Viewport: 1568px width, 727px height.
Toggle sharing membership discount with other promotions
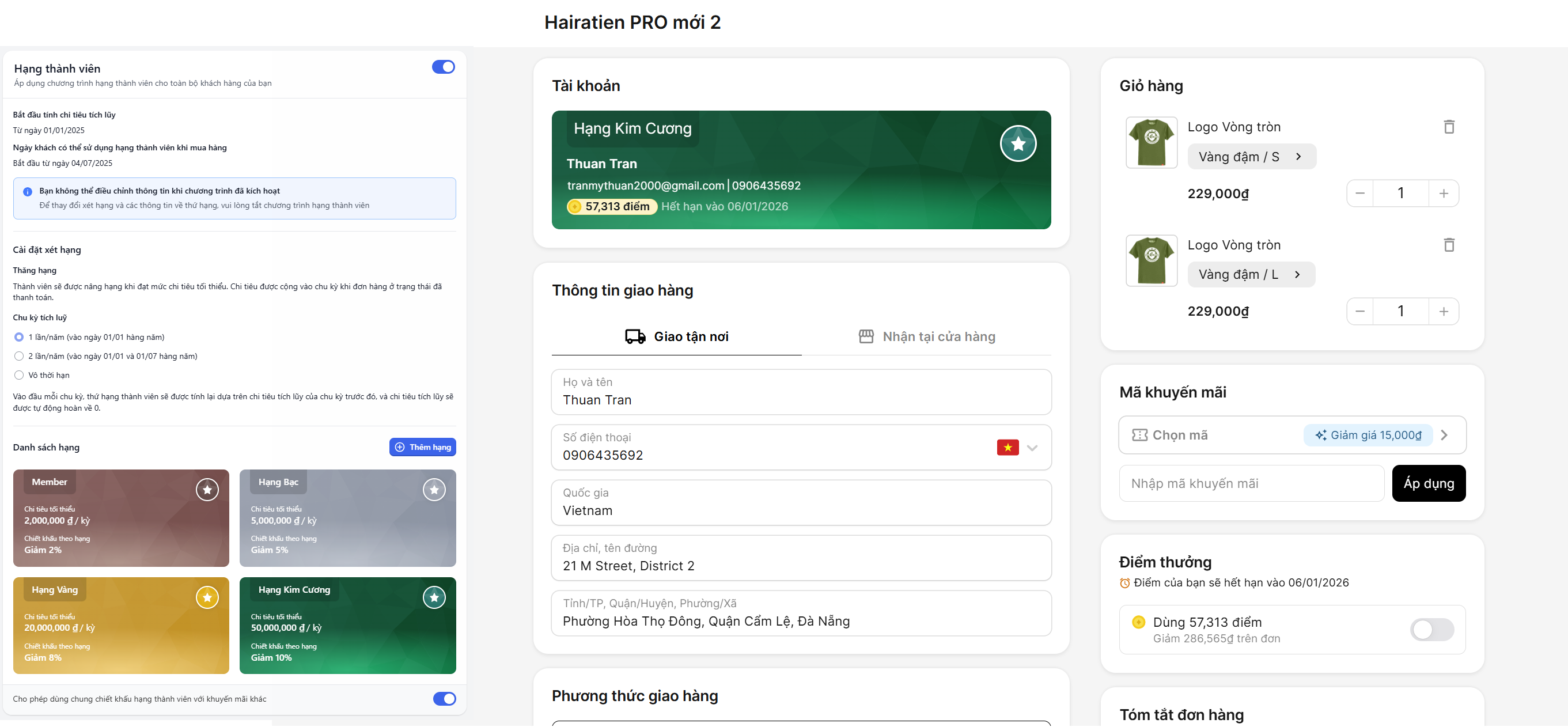444,699
